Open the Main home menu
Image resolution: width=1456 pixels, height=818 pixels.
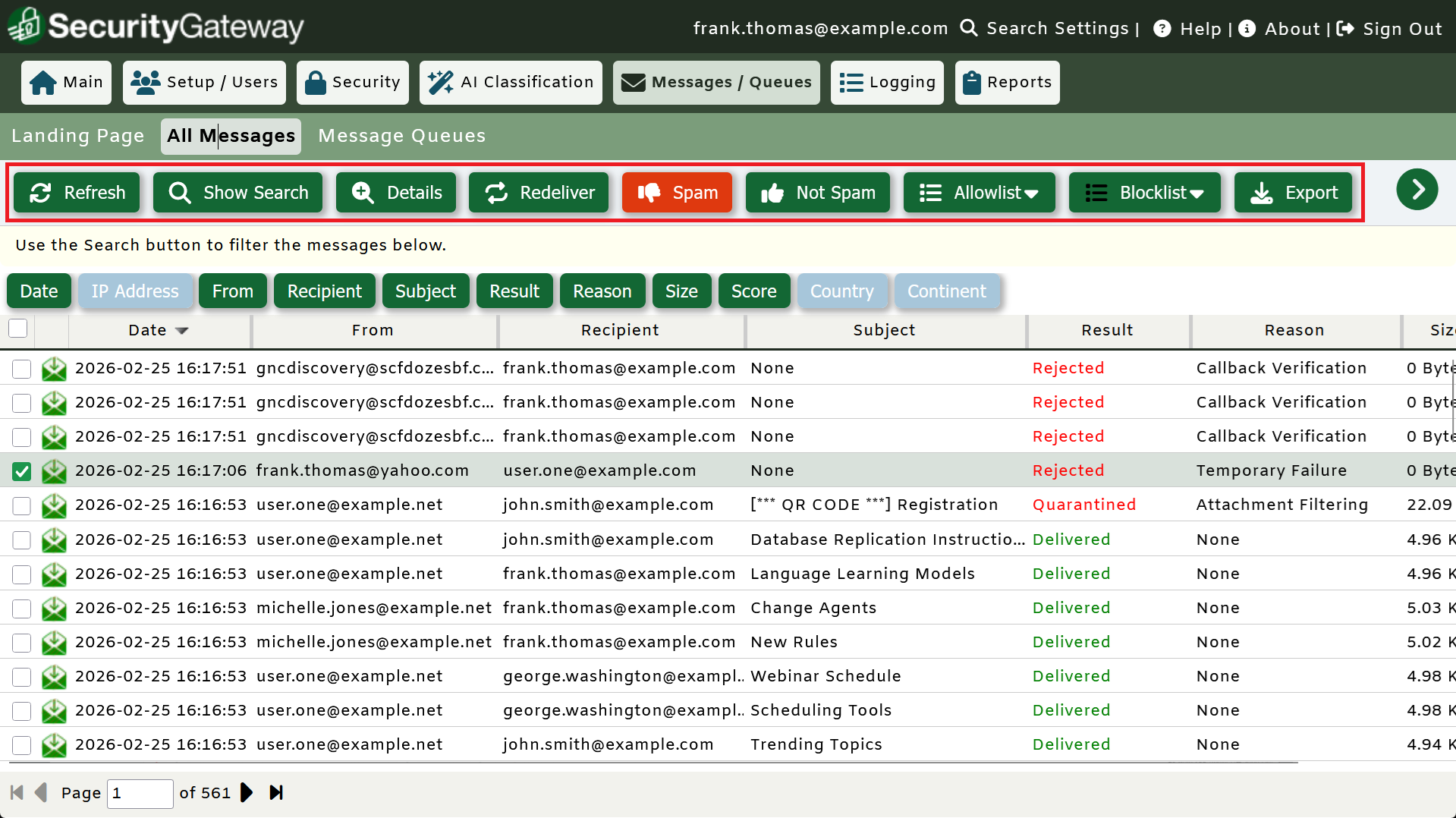click(x=66, y=82)
